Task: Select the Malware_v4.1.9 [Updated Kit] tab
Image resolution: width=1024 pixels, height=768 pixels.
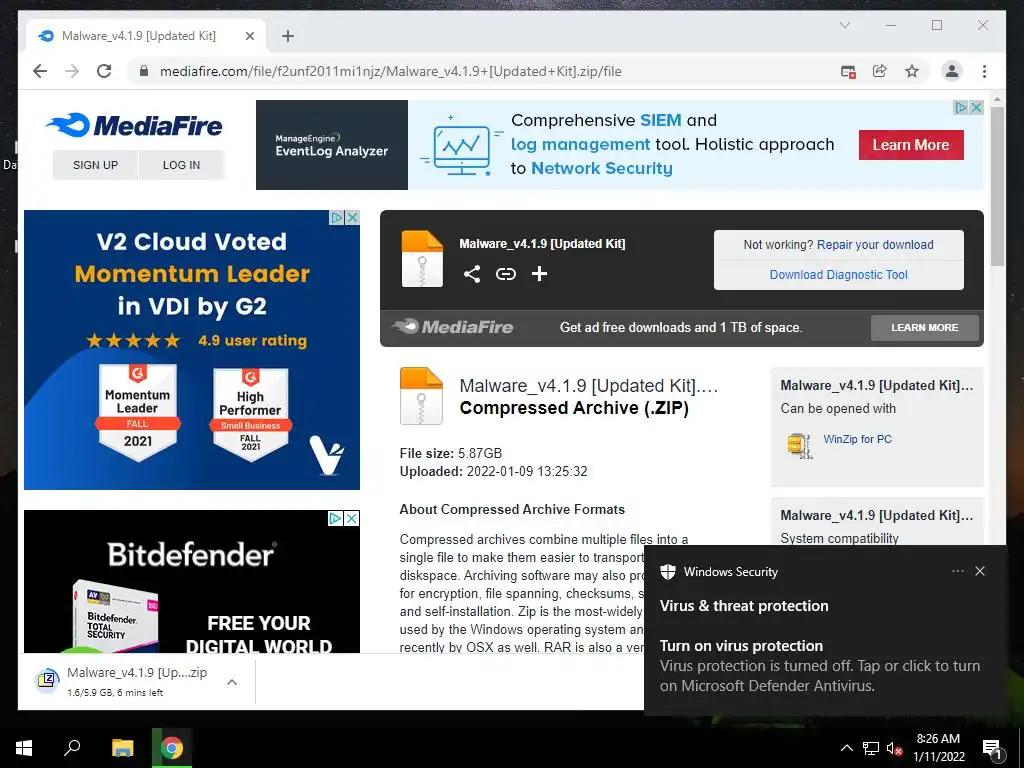Action: [146, 36]
